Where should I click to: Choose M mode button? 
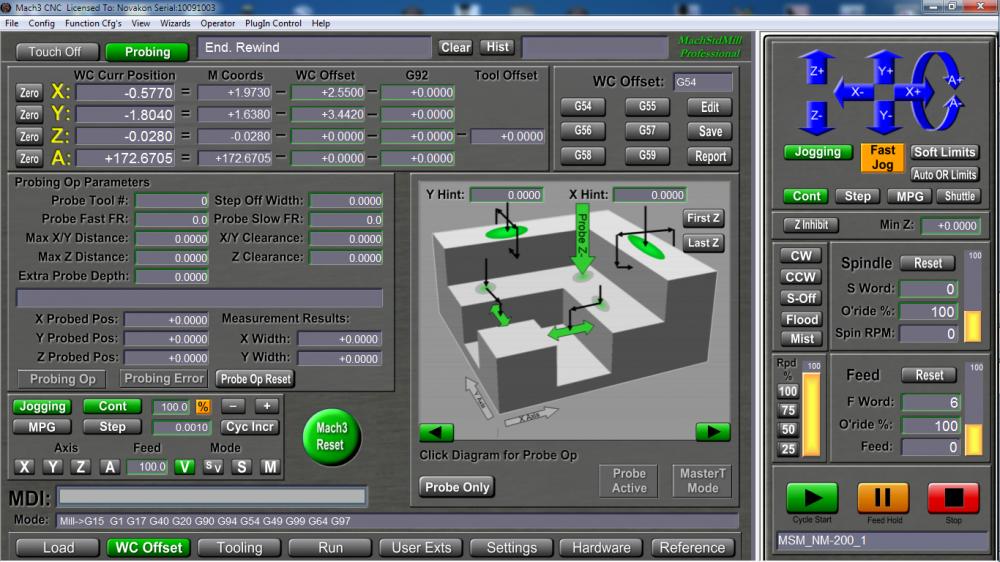[x=270, y=467]
